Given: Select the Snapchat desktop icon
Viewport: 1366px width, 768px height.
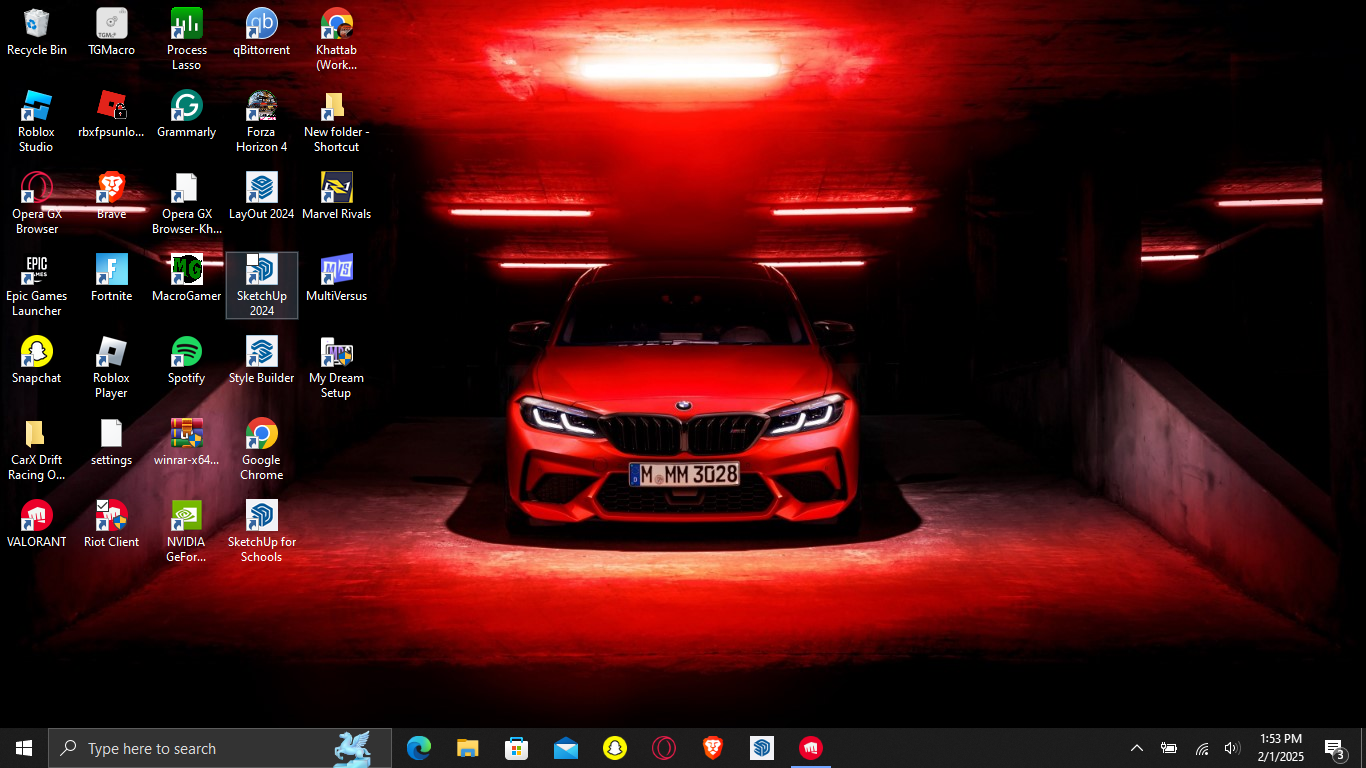Looking at the screenshot, I should point(37,360).
